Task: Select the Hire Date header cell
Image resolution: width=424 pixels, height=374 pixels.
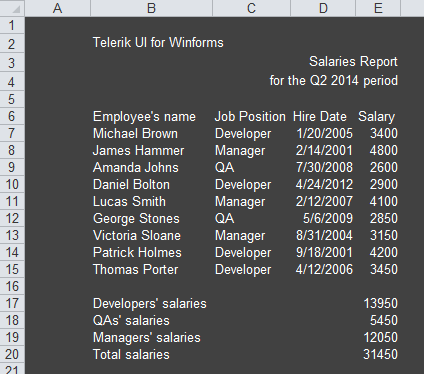Action: (320, 117)
